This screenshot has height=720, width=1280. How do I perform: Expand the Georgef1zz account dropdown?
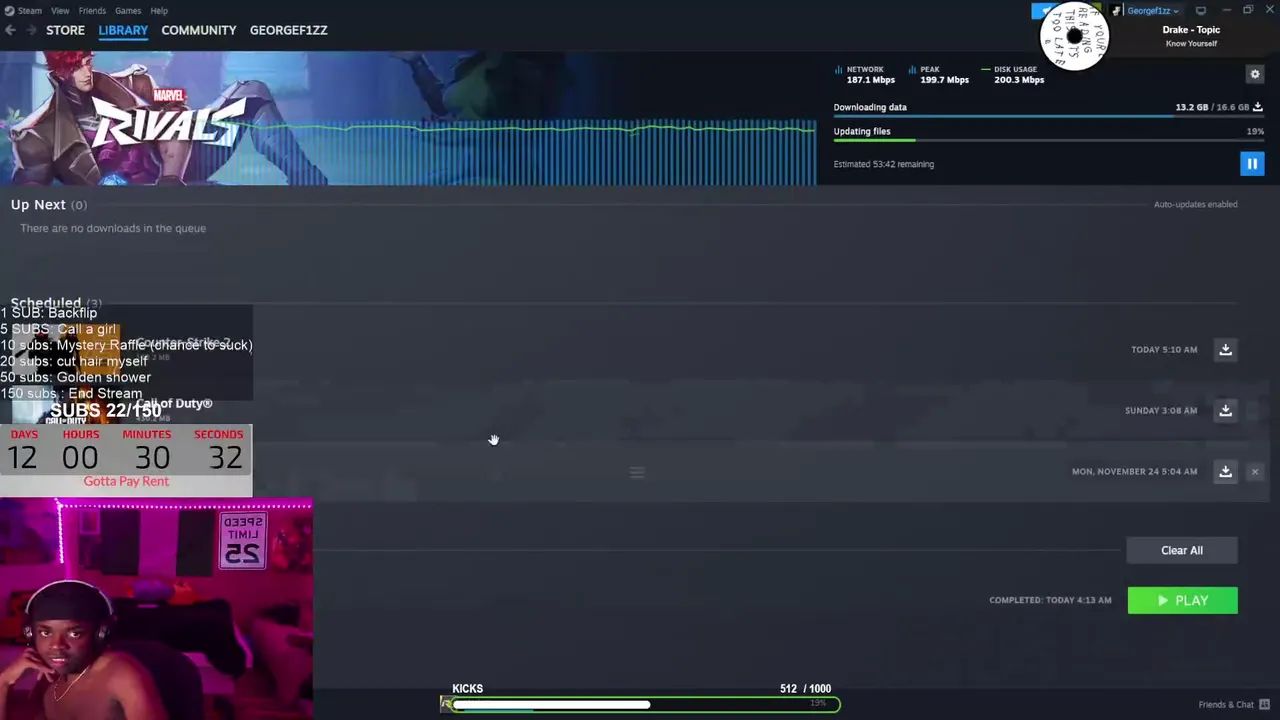pyautogui.click(x=1153, y=10)
